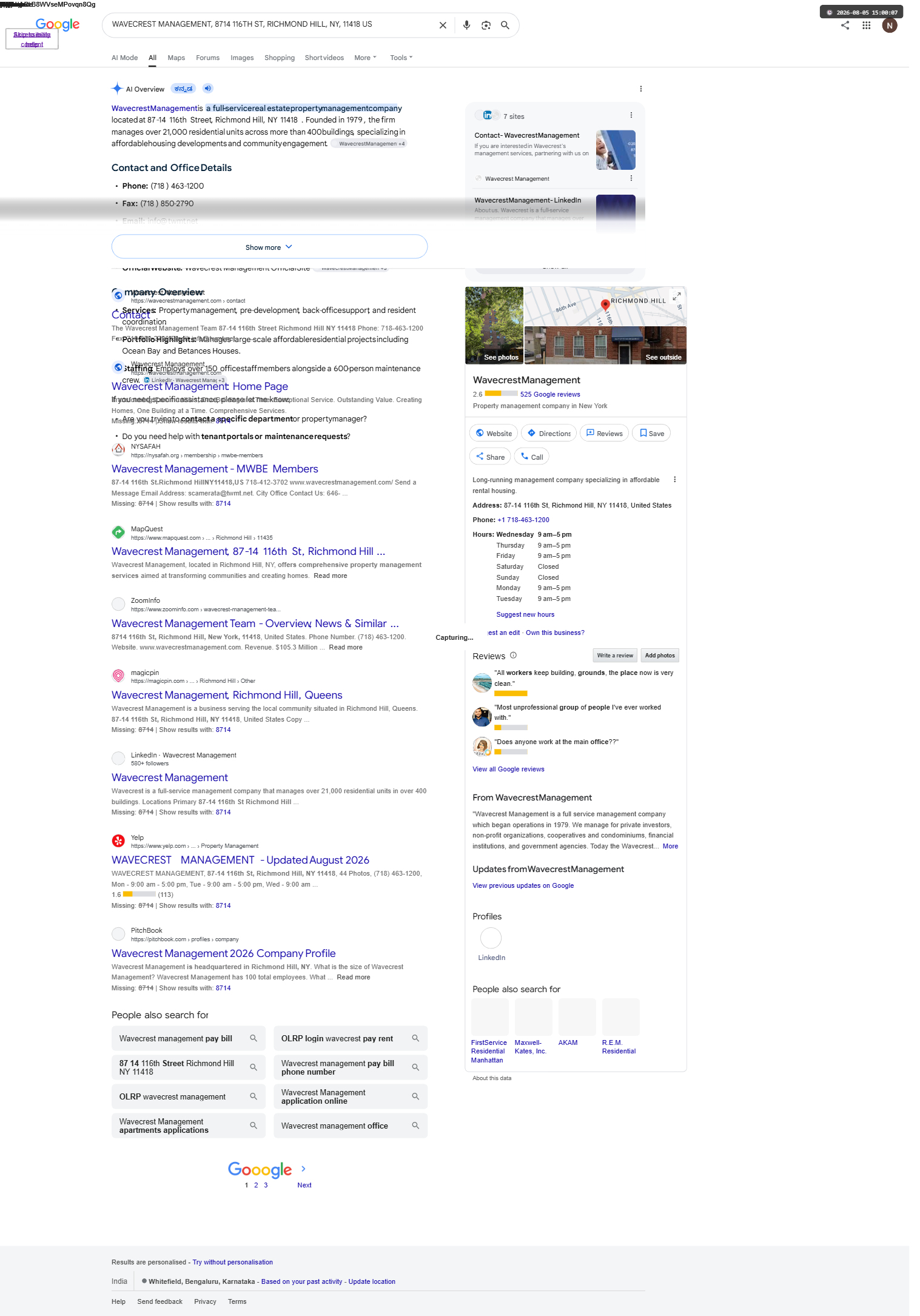Open AI Overview three-dot options
The image size is (920, 1316).
pos(641,89)
